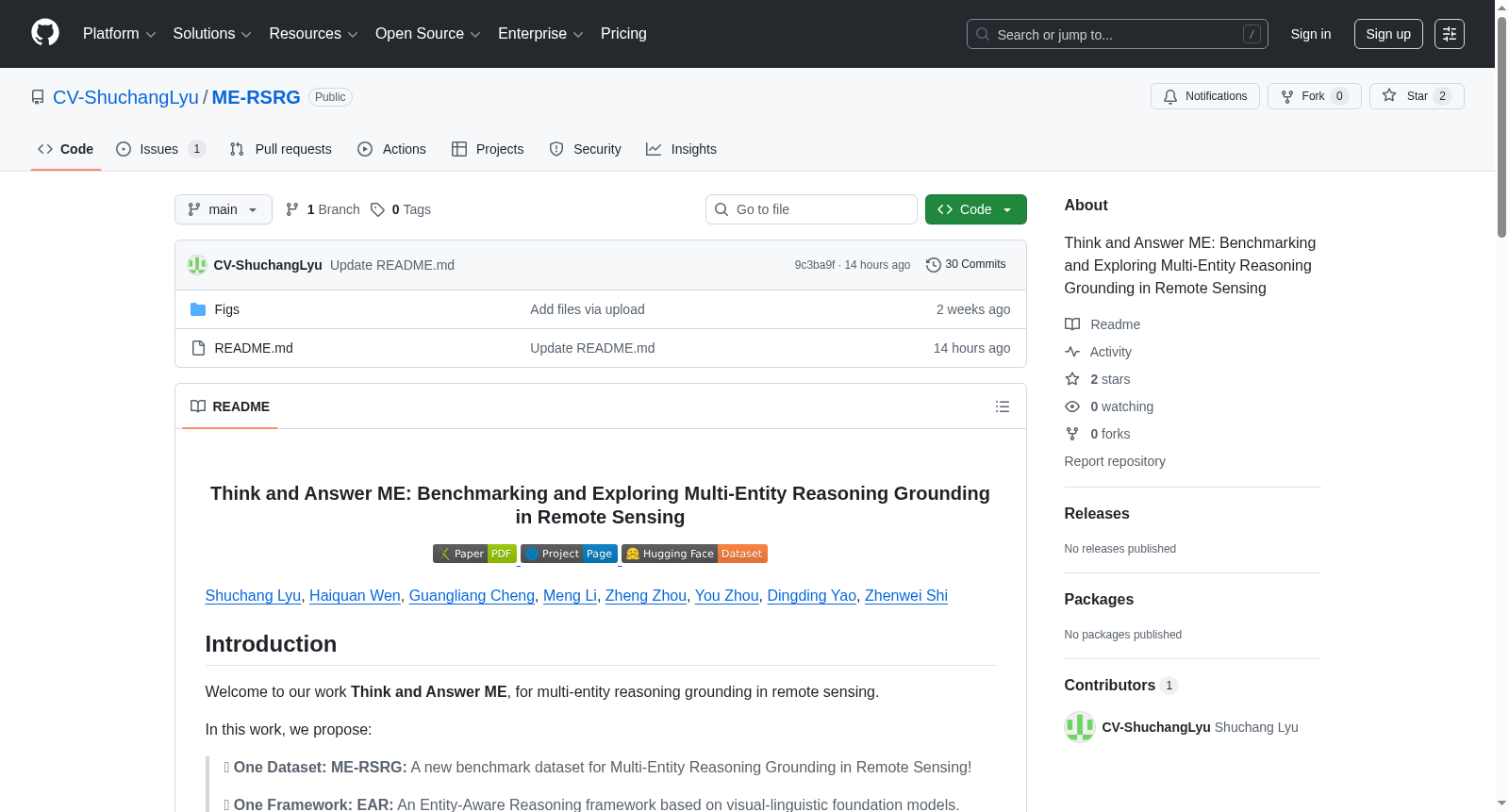Open the 30 Commits history

point(966,264)
